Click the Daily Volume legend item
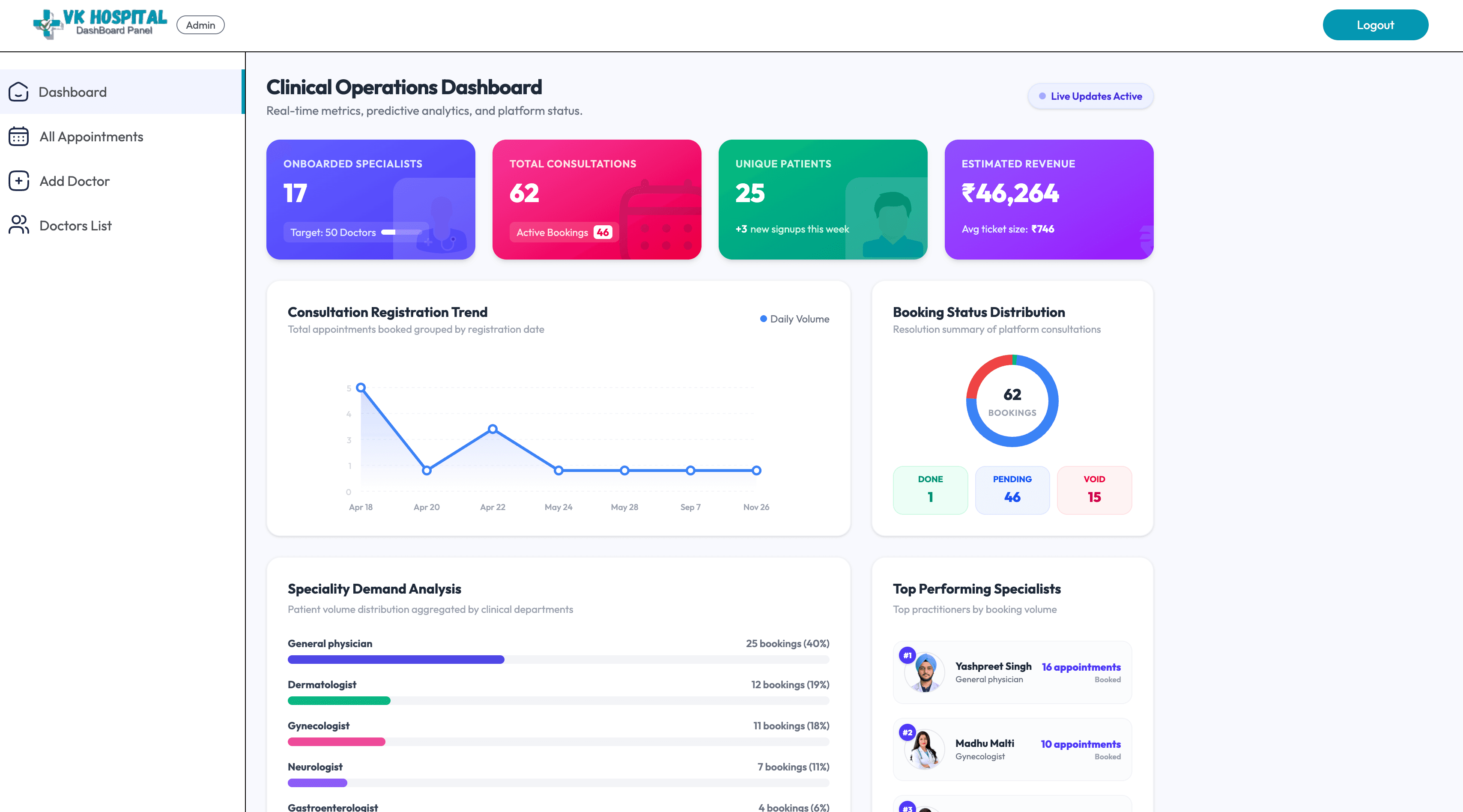 click(x=794, y=319)
